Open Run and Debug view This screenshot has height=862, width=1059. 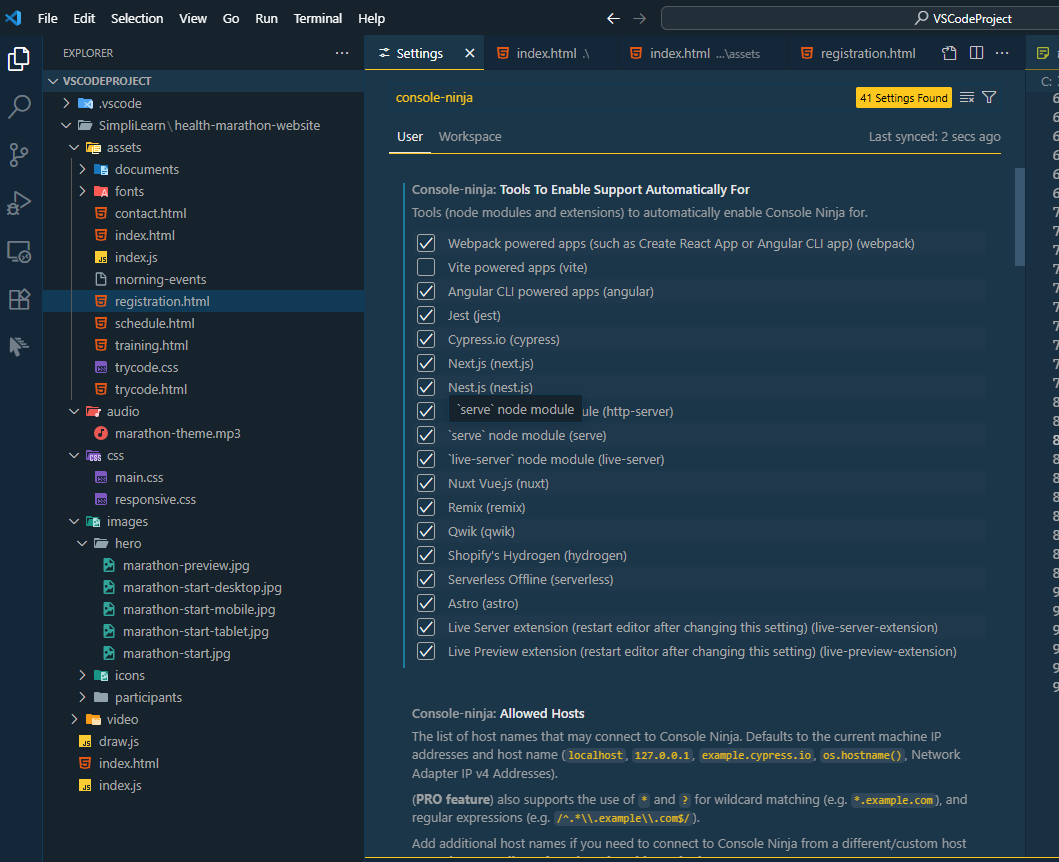coord(19,203)
